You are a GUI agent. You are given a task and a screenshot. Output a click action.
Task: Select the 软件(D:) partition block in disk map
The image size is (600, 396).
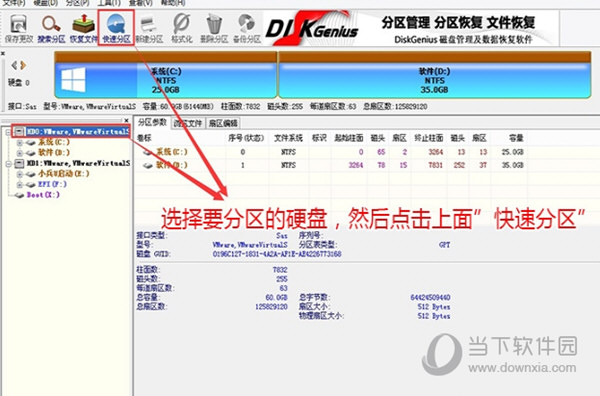point(434,75)
